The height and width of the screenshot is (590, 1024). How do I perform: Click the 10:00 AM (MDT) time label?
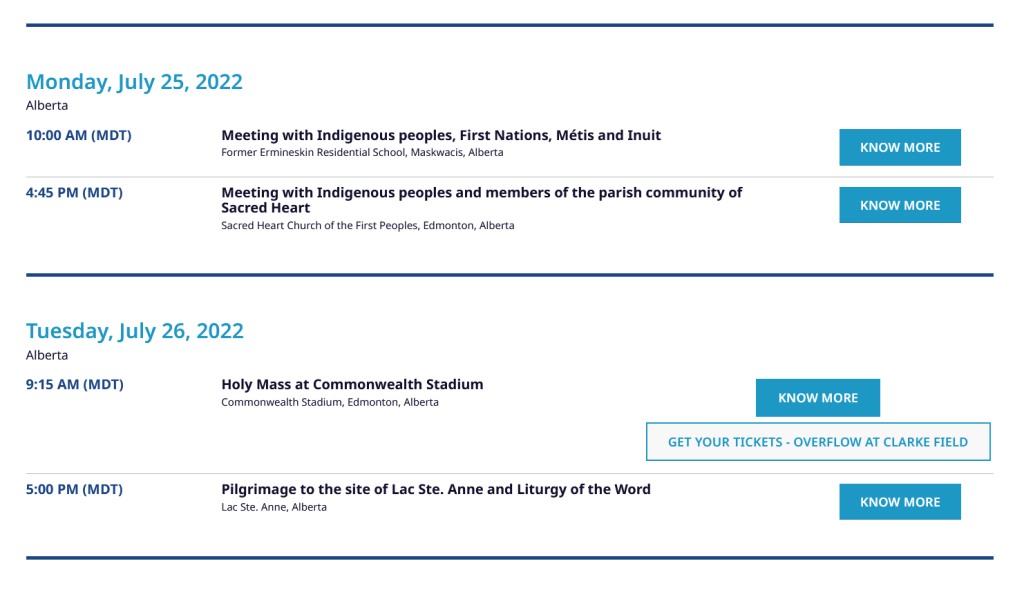coord(79,135)
